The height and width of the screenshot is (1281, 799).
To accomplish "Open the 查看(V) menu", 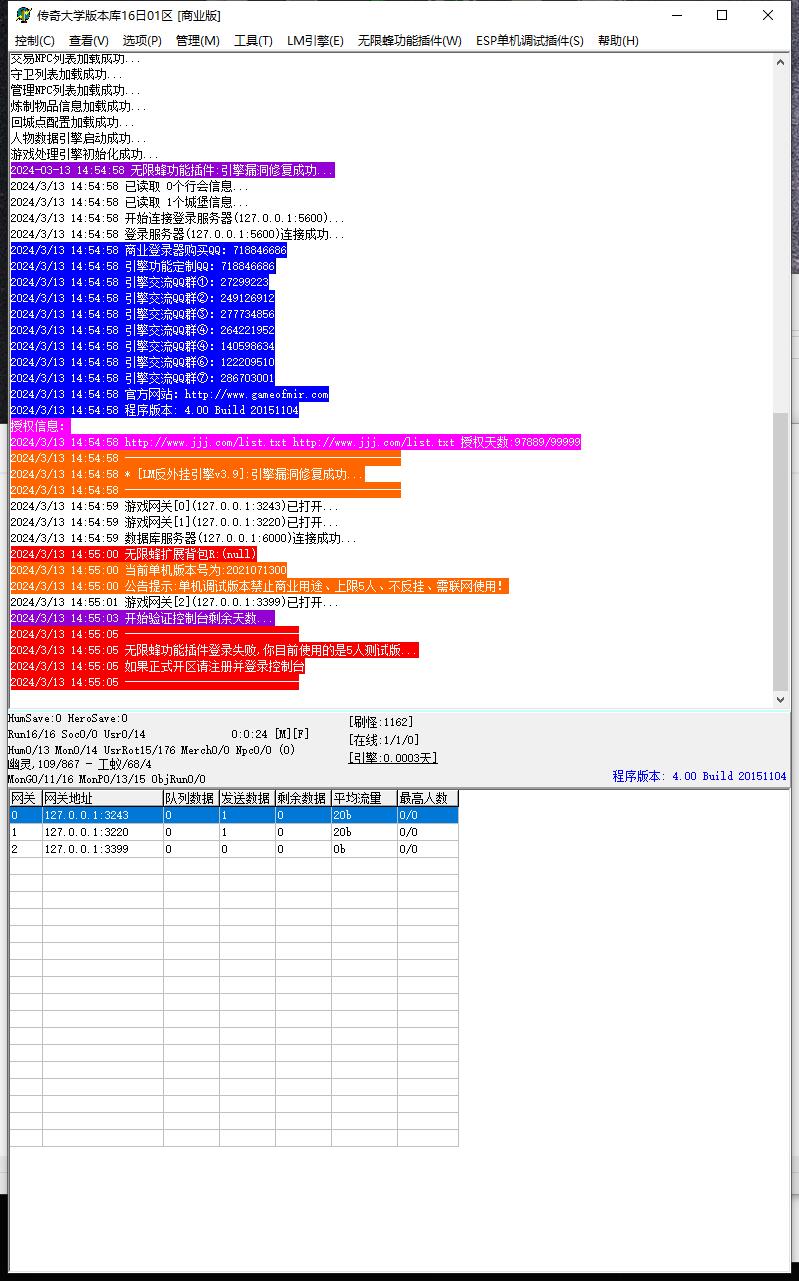I will [x=89, y=41].
